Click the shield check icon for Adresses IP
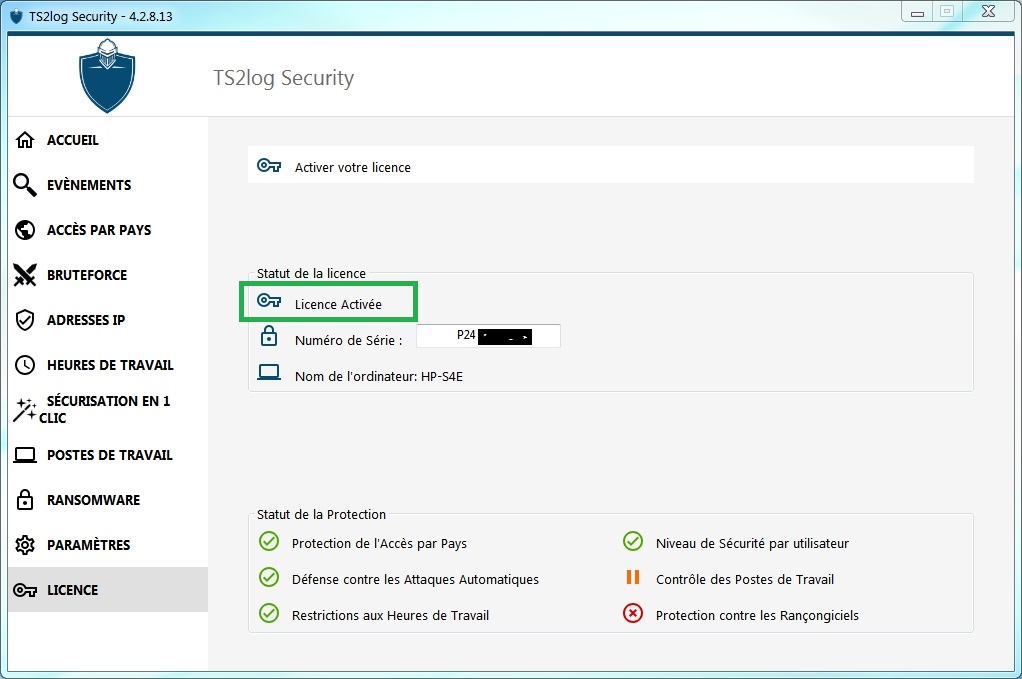Viewport: 1022px width, 679px height. pos(25,320)
